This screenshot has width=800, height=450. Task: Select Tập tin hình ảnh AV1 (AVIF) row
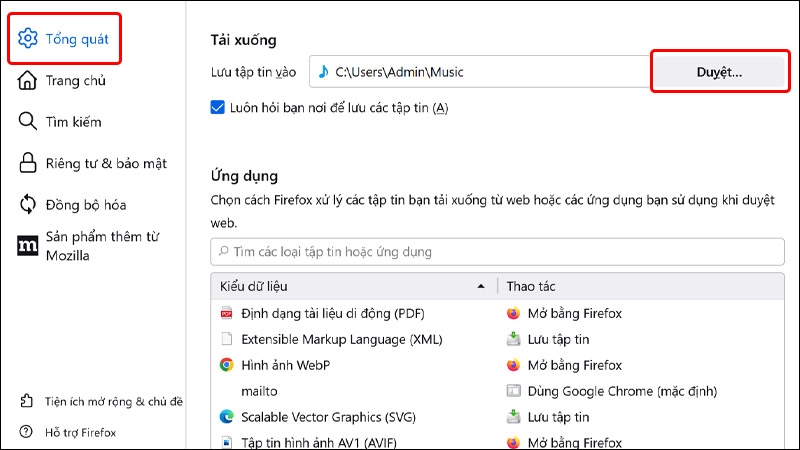(x=497, y=442)
